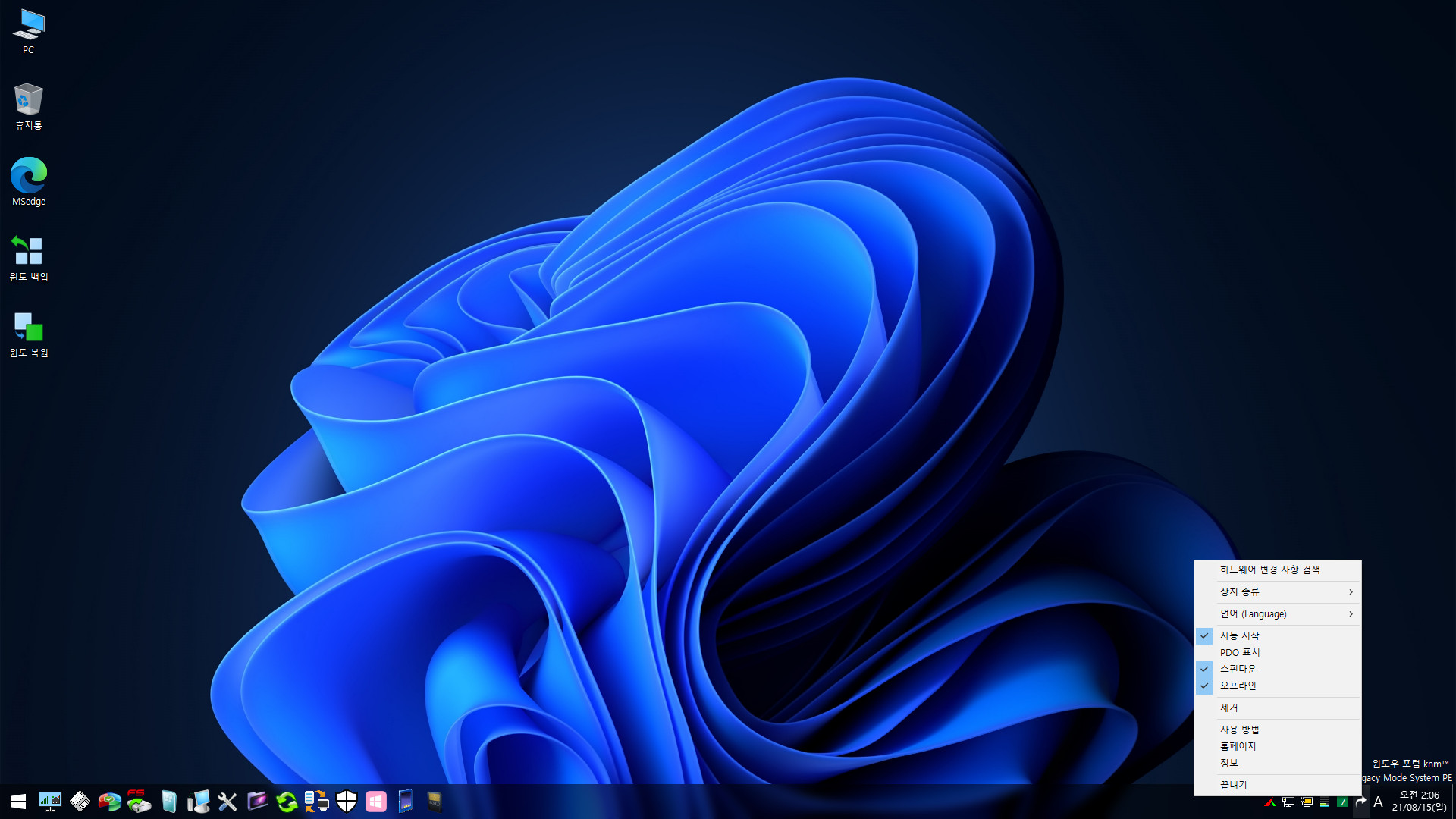Open the partition pie-chart tool icon
The image size is (1456, 819).
(109, 802)
